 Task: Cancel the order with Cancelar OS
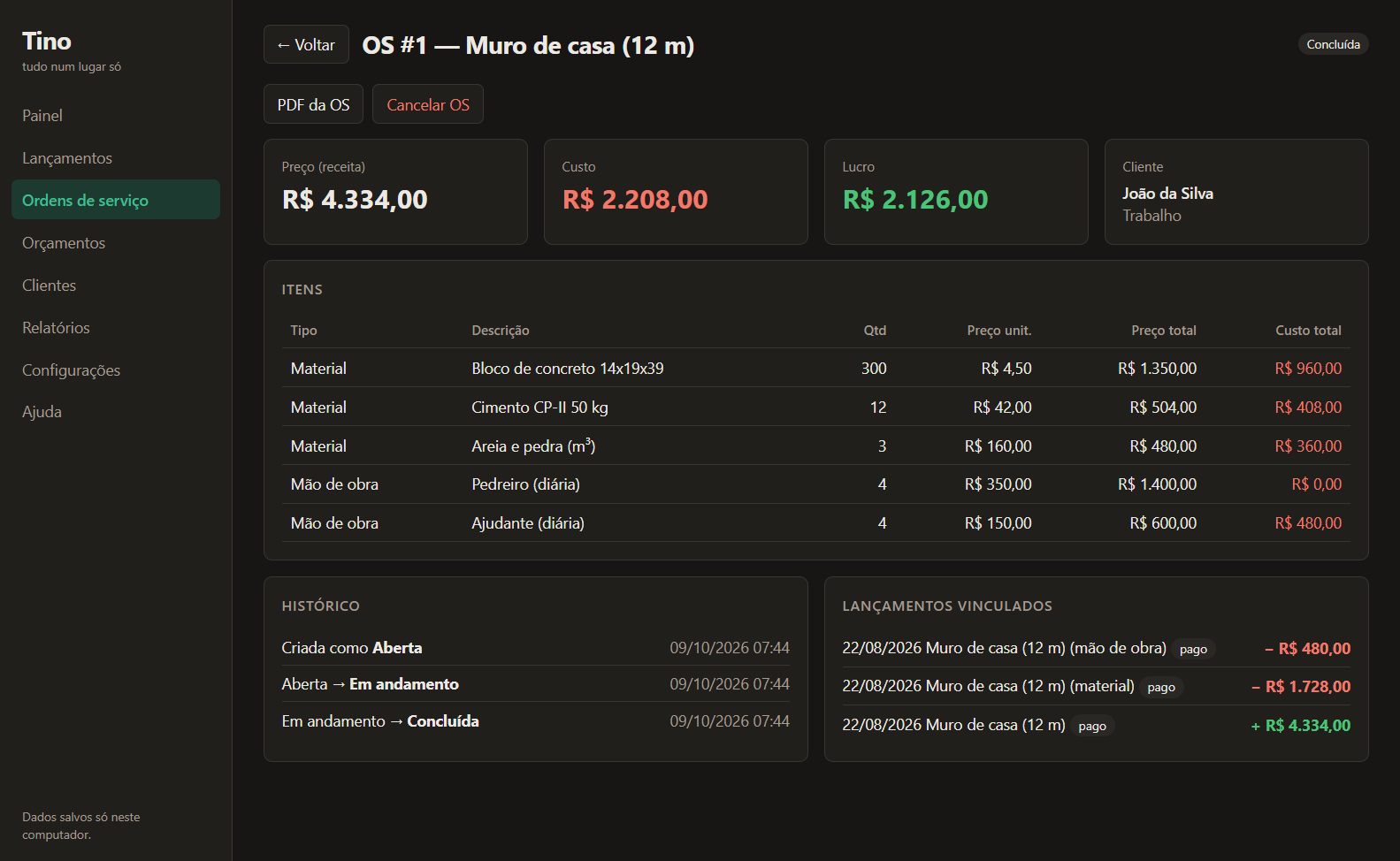[428, 104]
